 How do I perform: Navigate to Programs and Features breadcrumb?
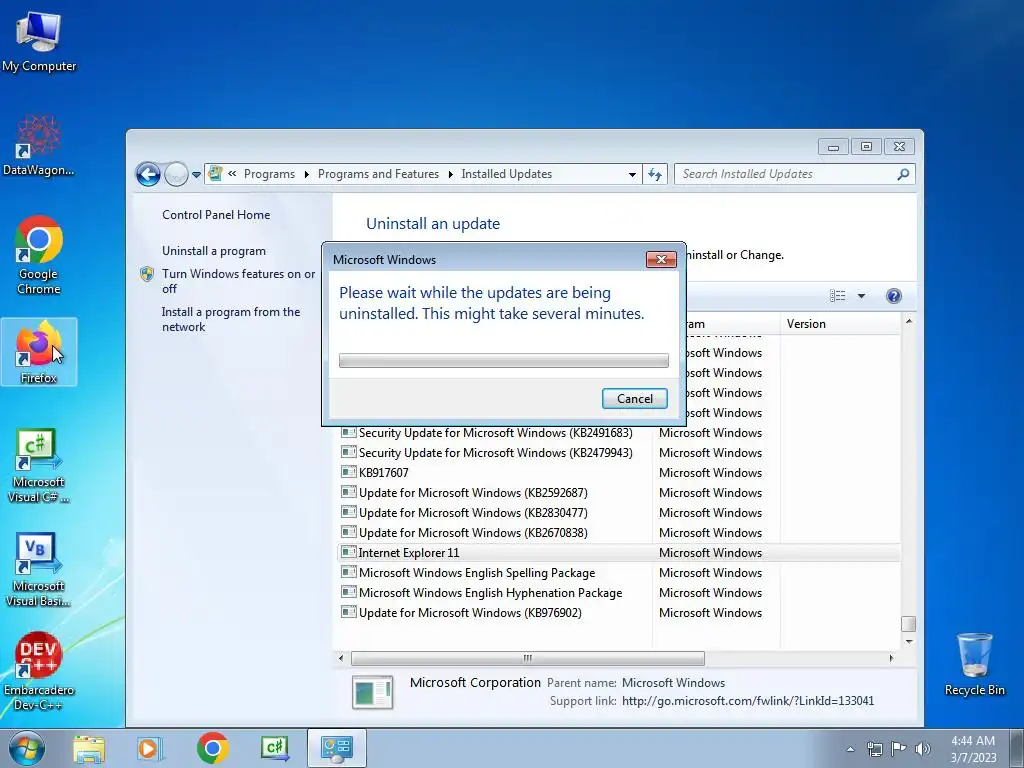[378, 174]
